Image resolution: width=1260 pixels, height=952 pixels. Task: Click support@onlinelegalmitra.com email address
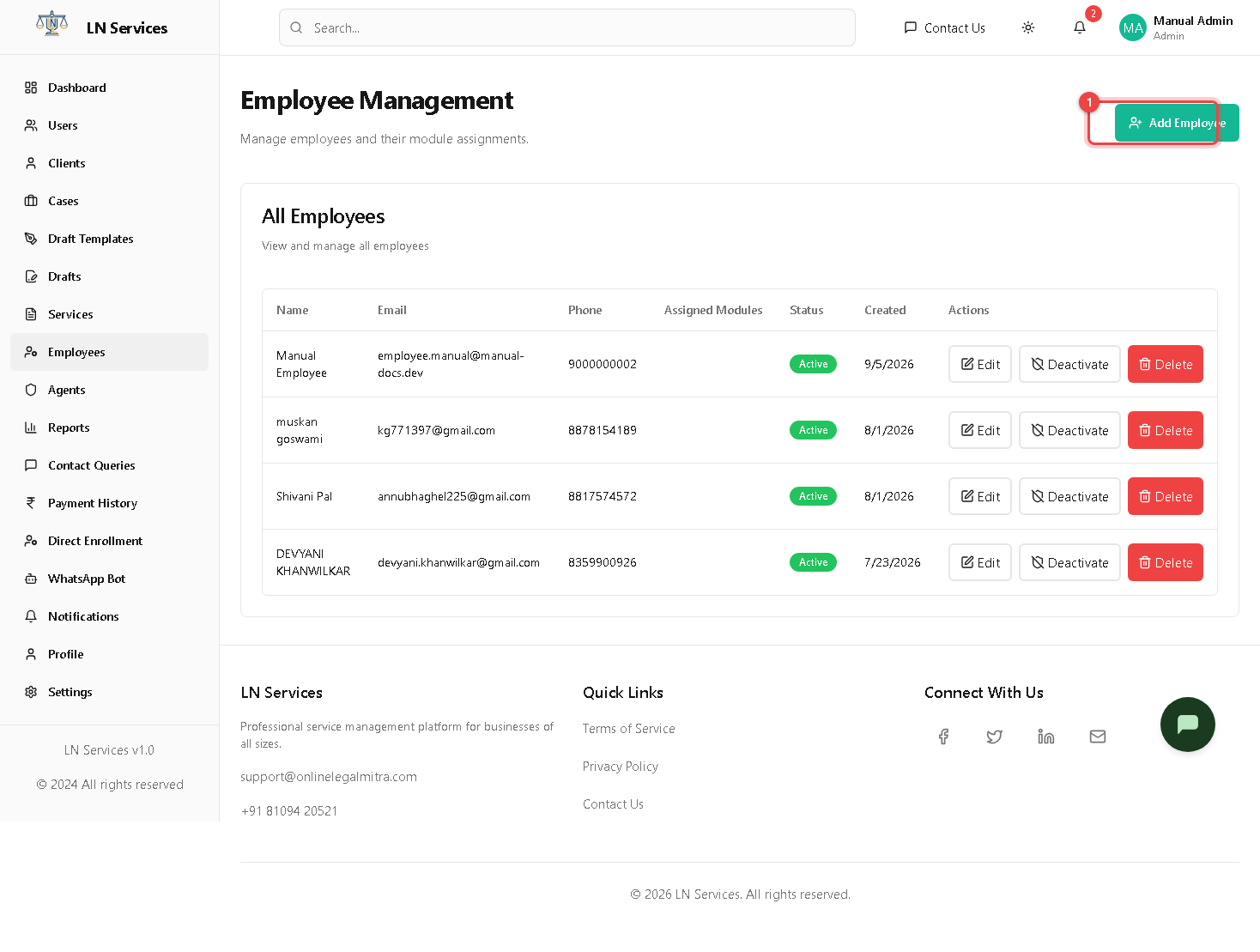point(329,777)
